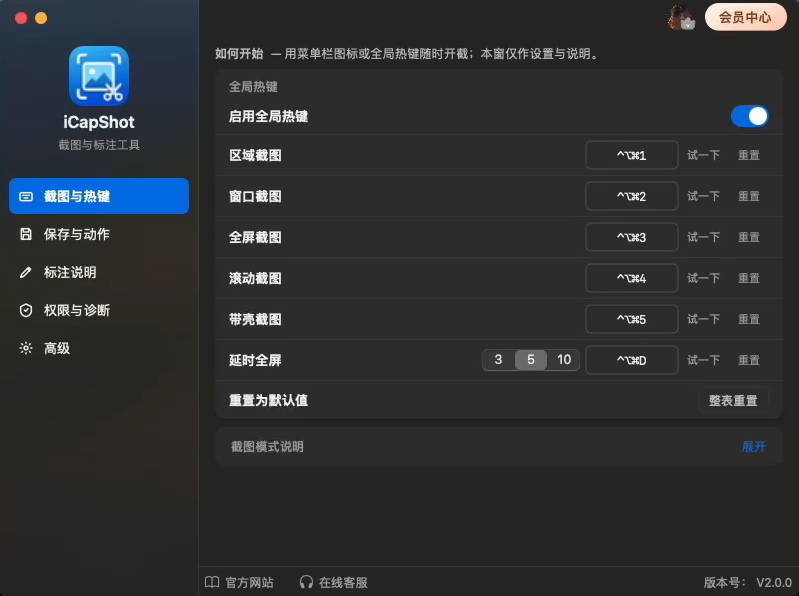
Task: Click the 截图与标注工具 subtitle text
Action: [99, 145]
